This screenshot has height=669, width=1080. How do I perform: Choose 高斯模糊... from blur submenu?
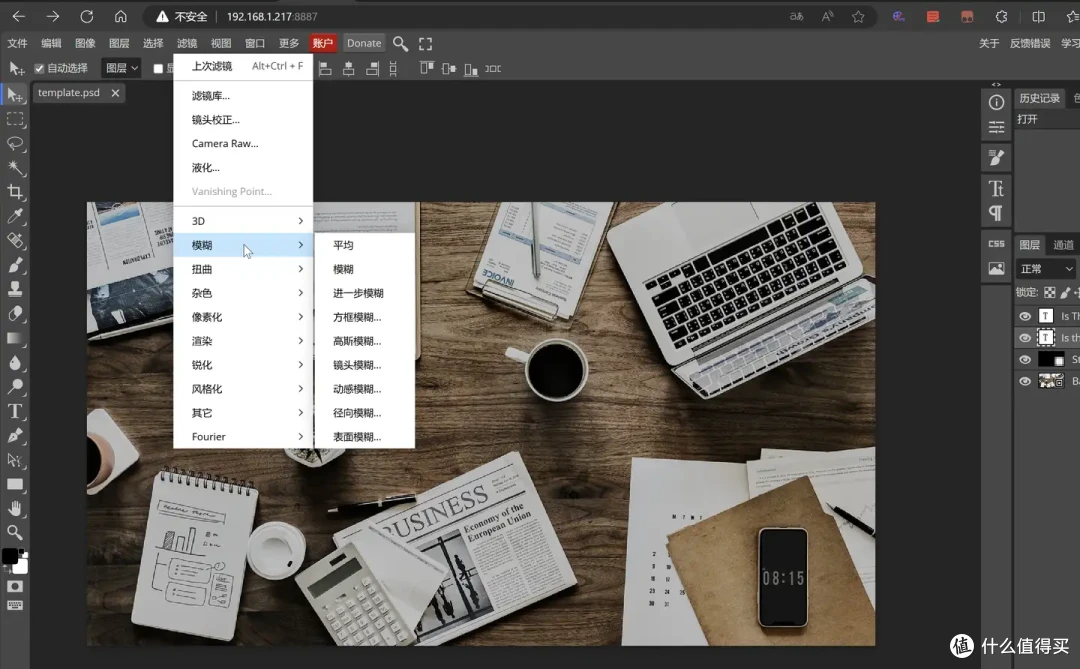[364, 341]
